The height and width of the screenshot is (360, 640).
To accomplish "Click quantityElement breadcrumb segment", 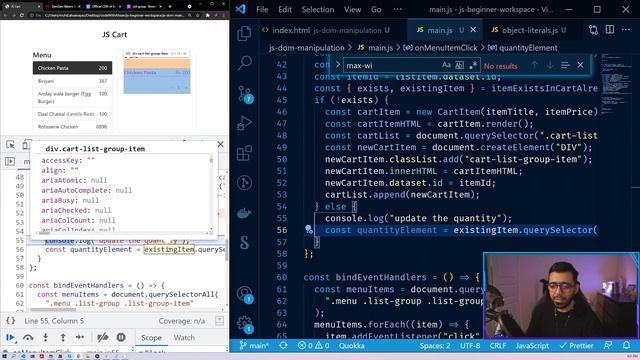I will click(x=528, y=48).
